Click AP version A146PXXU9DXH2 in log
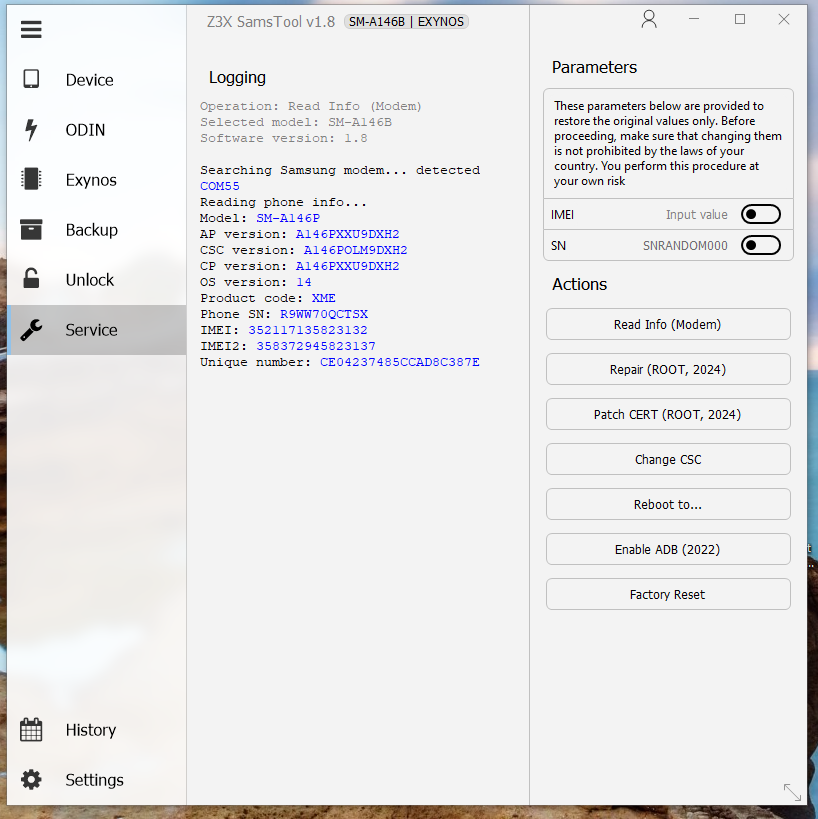The width and height of the screenshot is (818, 819). tap(347, 234)
